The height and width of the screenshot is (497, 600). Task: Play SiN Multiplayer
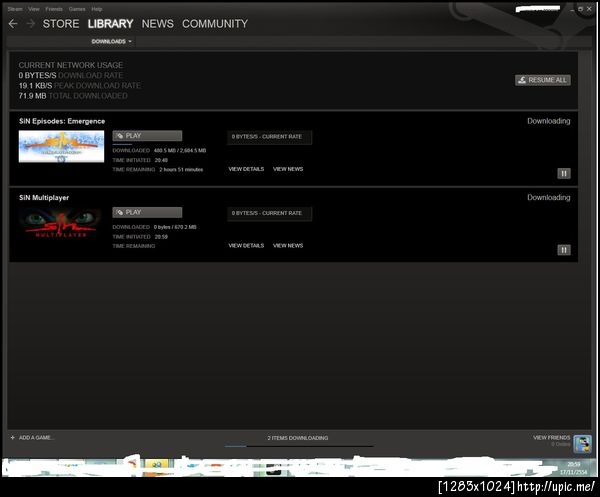coord(147,212)
